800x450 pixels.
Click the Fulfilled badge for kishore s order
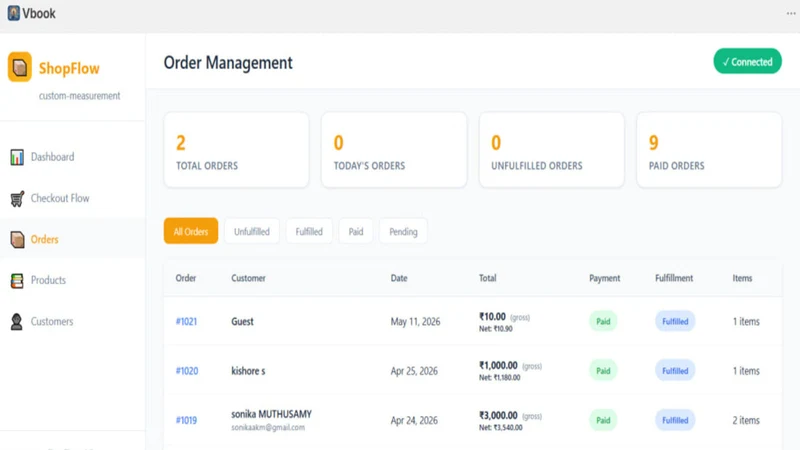pos(675,371)
